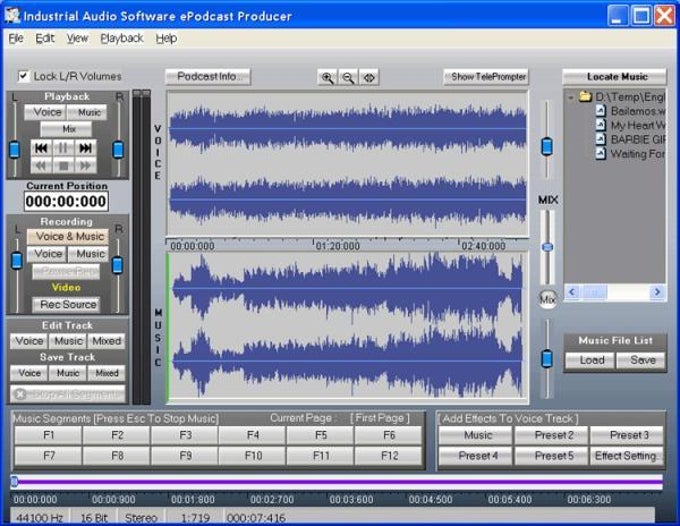
Task: Open the Playback menu
Action: 122,39
